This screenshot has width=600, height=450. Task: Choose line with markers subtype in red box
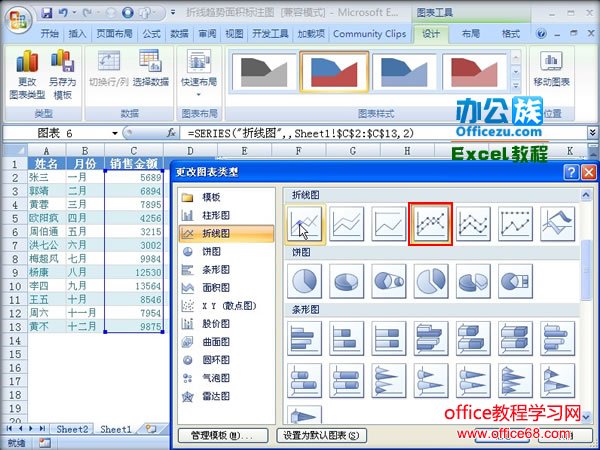pyautogui.click(x=431, y=224)
